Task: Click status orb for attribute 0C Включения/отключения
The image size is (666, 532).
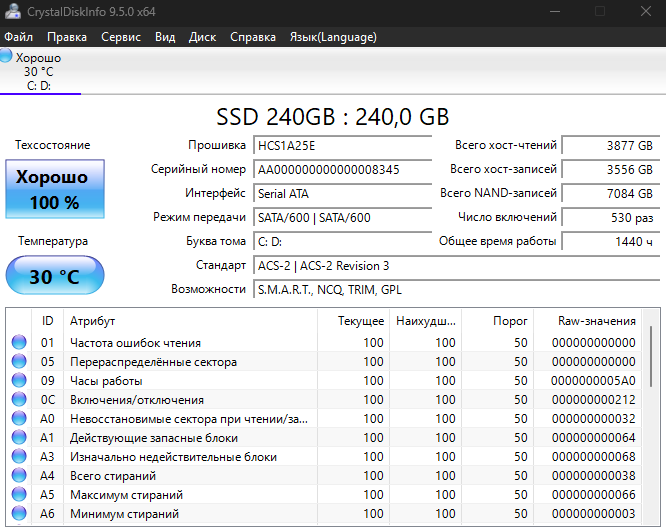Action: pyautogui.click(x=19, y=399)
